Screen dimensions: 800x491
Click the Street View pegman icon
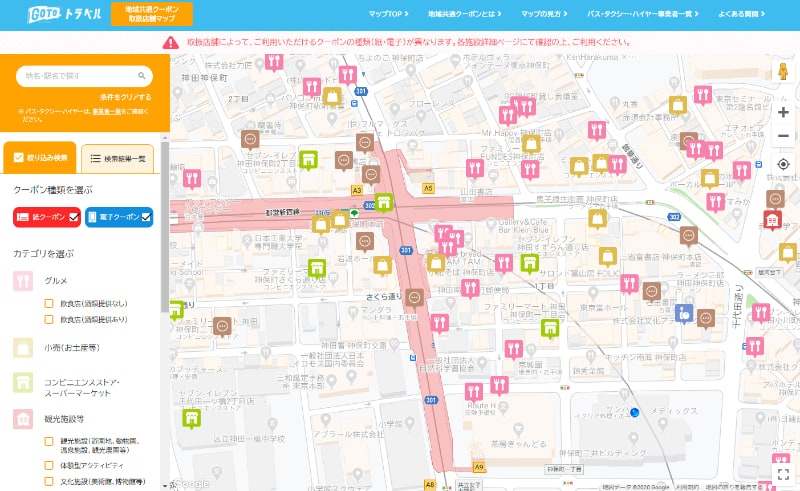click(783, 71)
